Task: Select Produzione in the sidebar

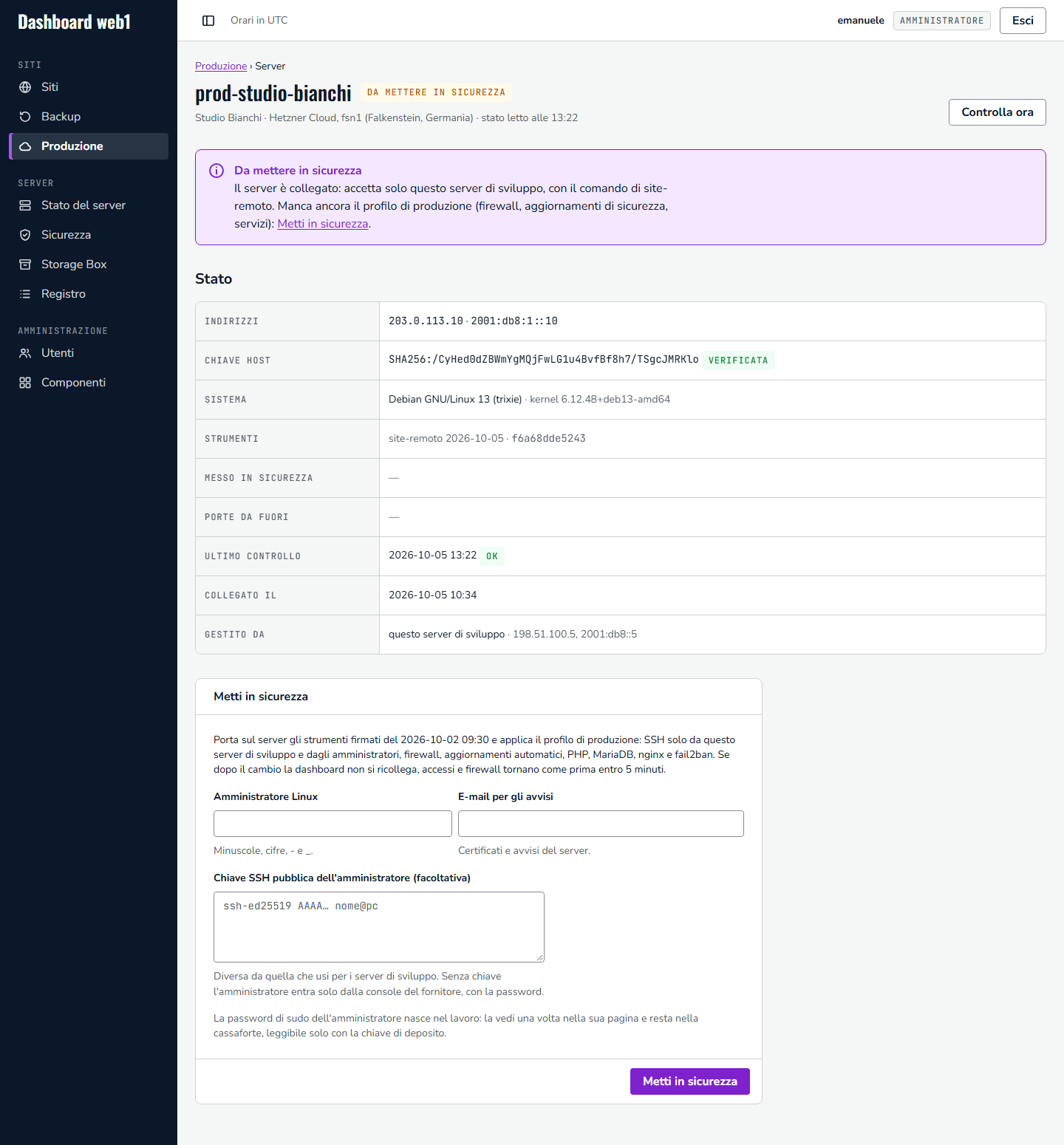Action: click(89, 146)
